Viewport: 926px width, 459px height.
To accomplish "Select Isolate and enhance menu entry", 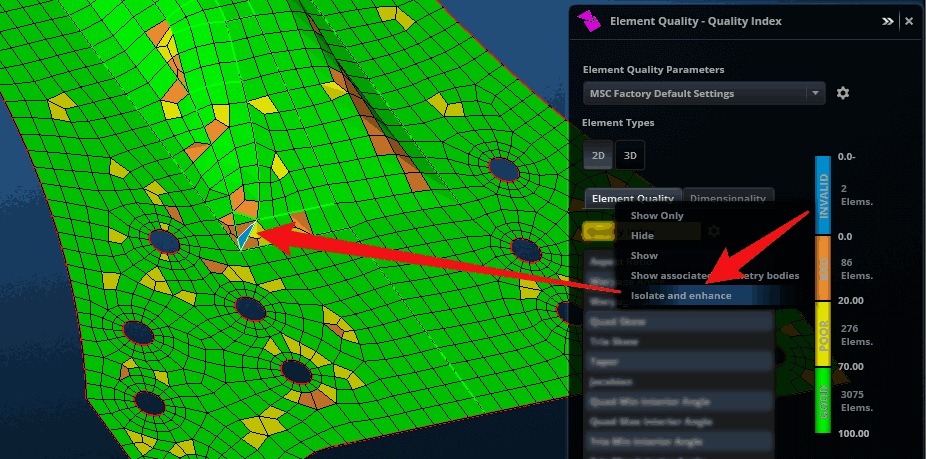I will tap(681, 296).
